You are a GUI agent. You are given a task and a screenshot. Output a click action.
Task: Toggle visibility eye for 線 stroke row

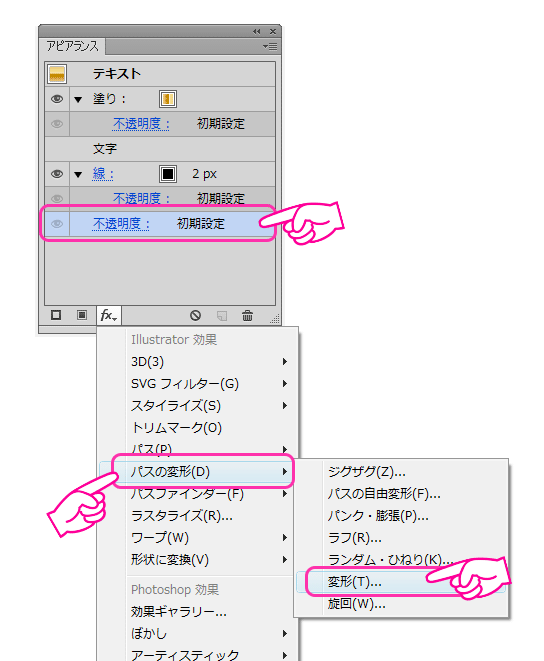click(x=57, y=174)
